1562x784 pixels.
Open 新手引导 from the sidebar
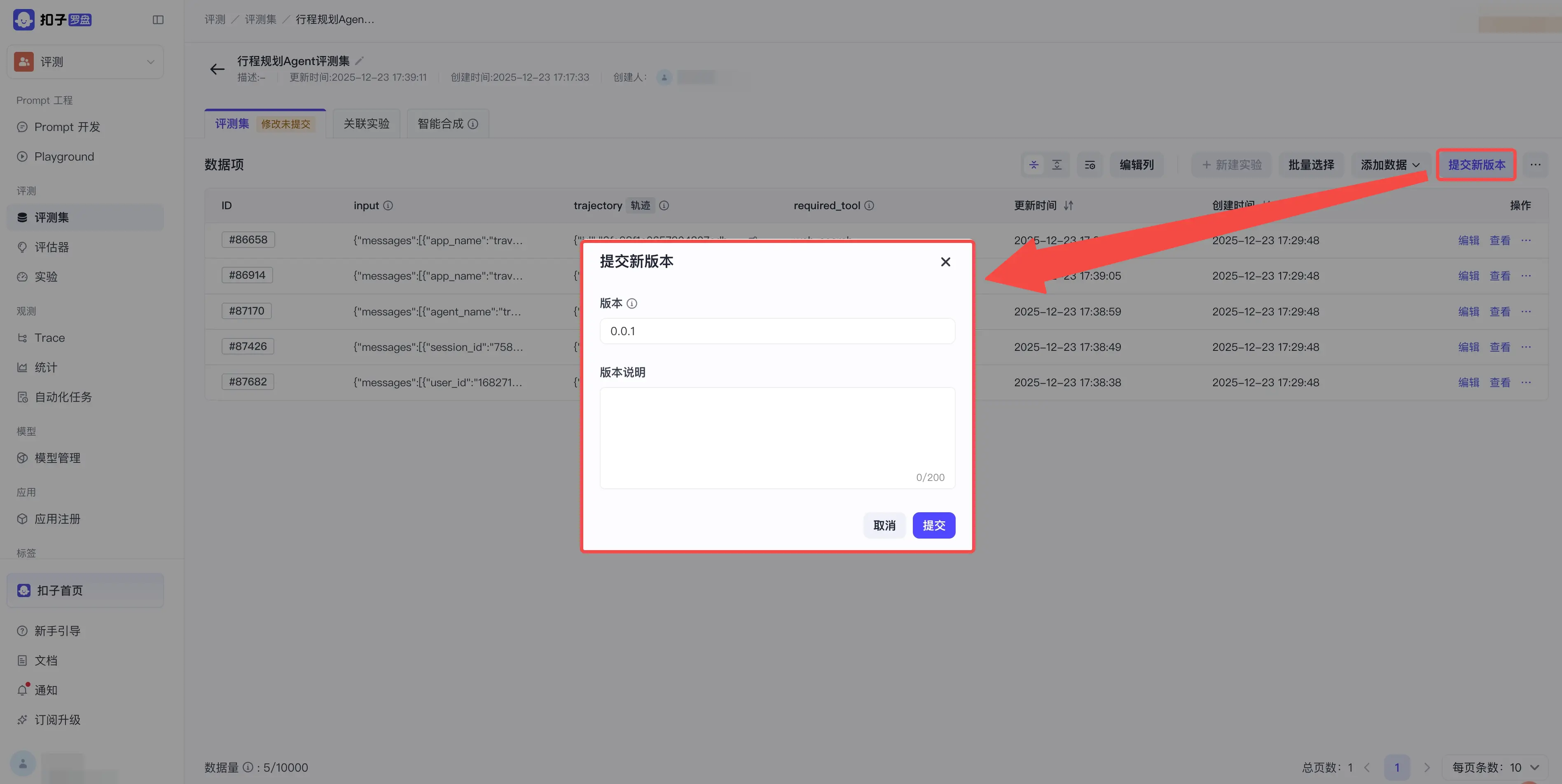point(85,630)
